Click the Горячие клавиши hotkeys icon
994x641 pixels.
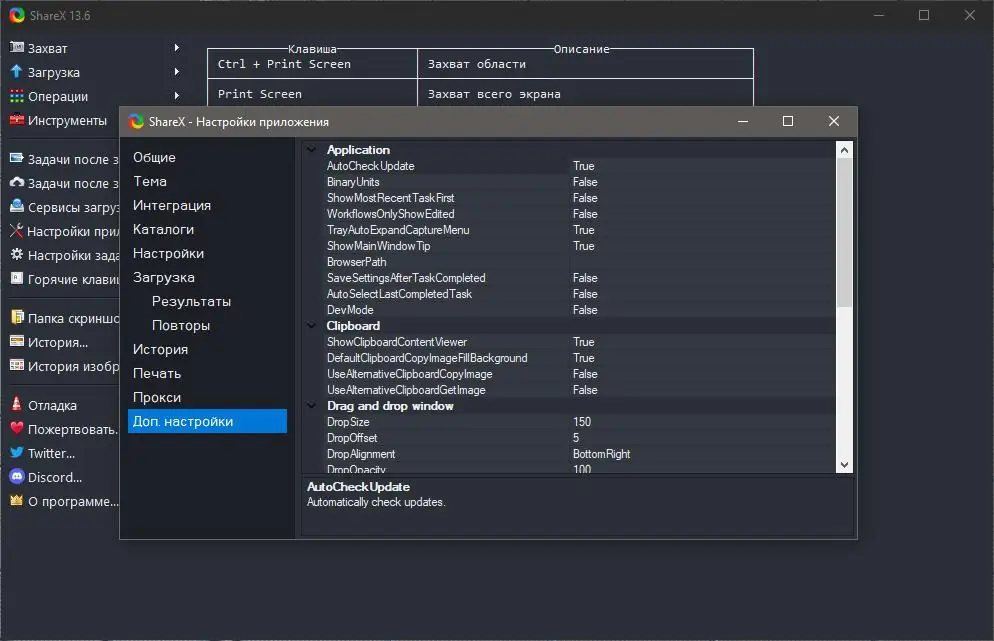pos(16,278)
